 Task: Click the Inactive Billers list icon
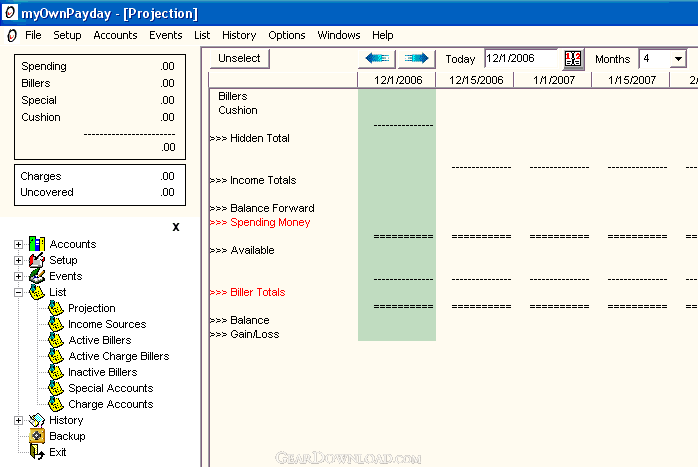(56, 372)
